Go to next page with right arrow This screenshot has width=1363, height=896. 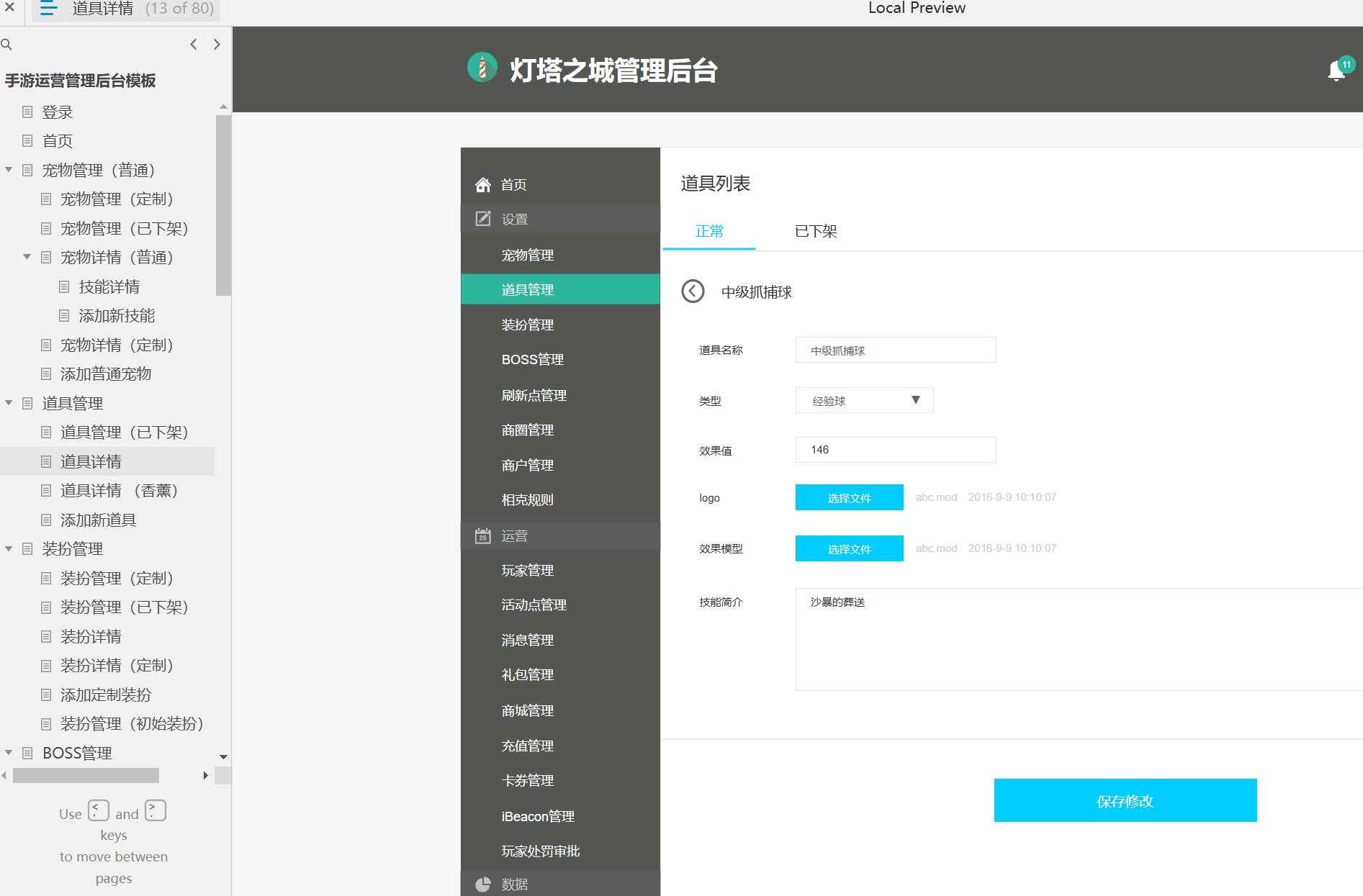tap(217, 44)
